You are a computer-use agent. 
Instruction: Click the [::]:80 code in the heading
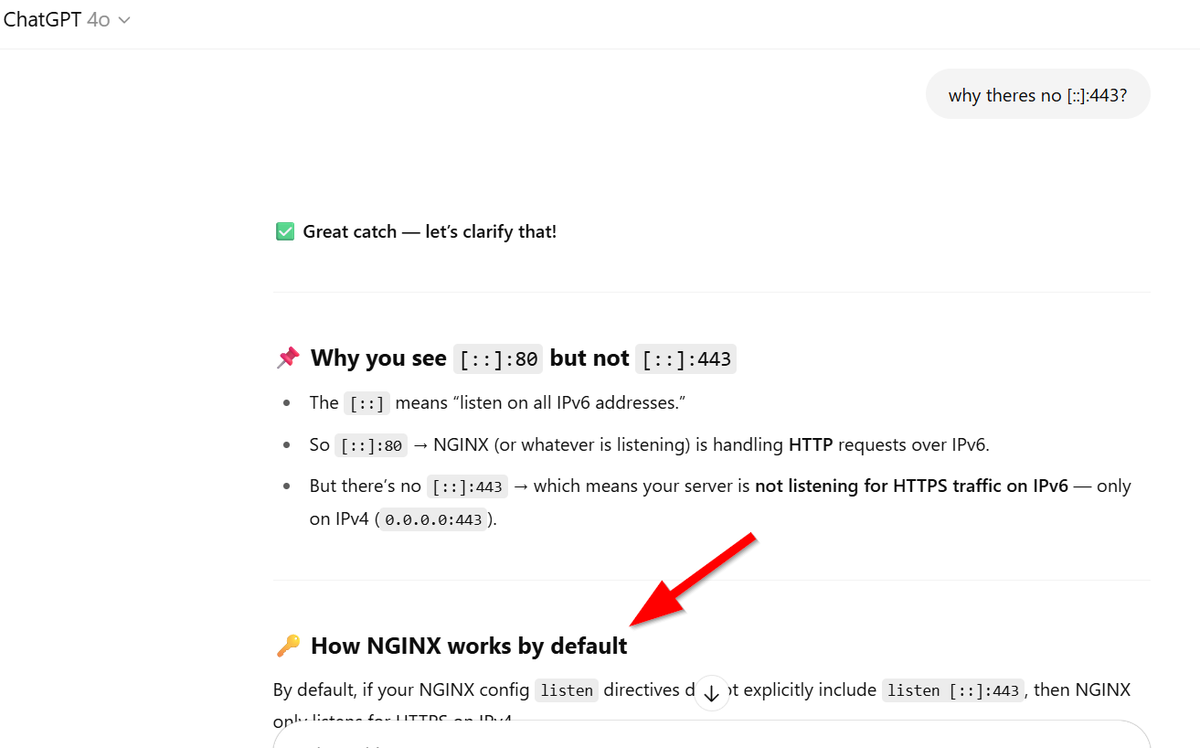(498, 359)
